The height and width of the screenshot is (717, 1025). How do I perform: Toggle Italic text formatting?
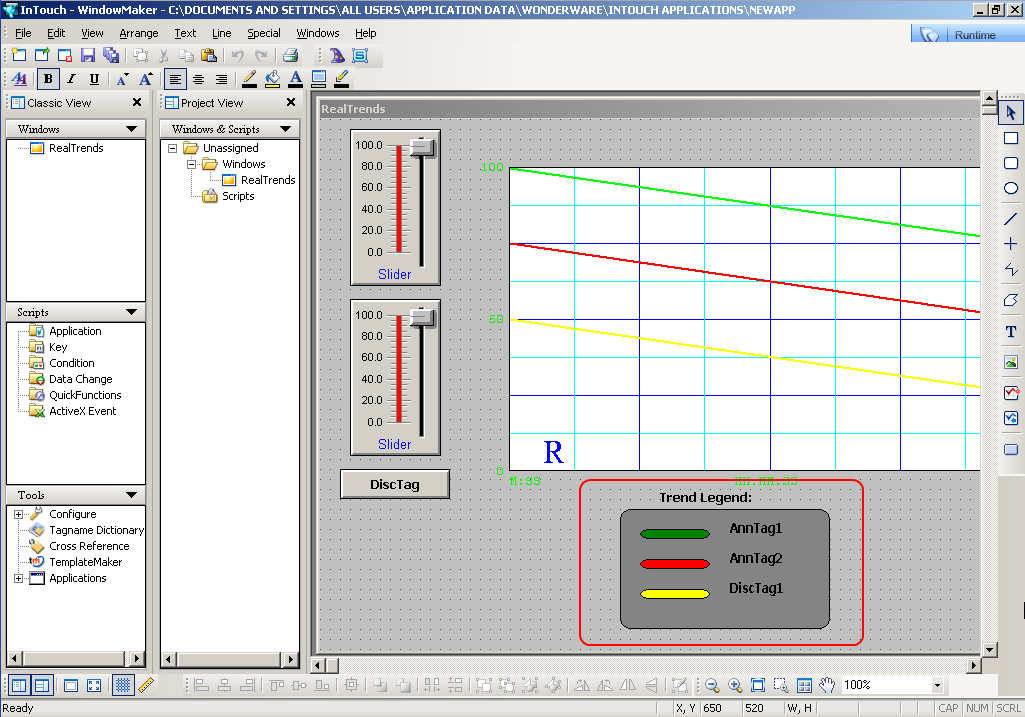pyautogui.click(x=71, y=79)
